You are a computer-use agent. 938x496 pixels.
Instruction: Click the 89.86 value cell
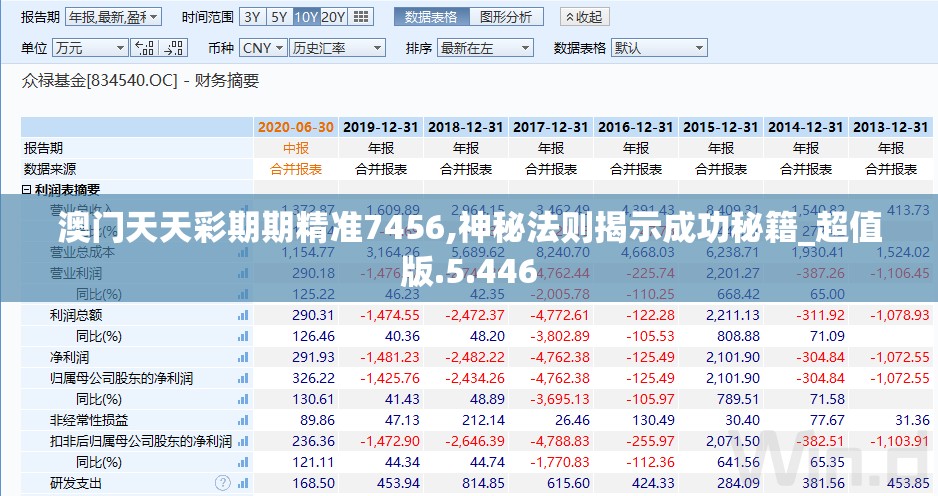tap(317, 420)
